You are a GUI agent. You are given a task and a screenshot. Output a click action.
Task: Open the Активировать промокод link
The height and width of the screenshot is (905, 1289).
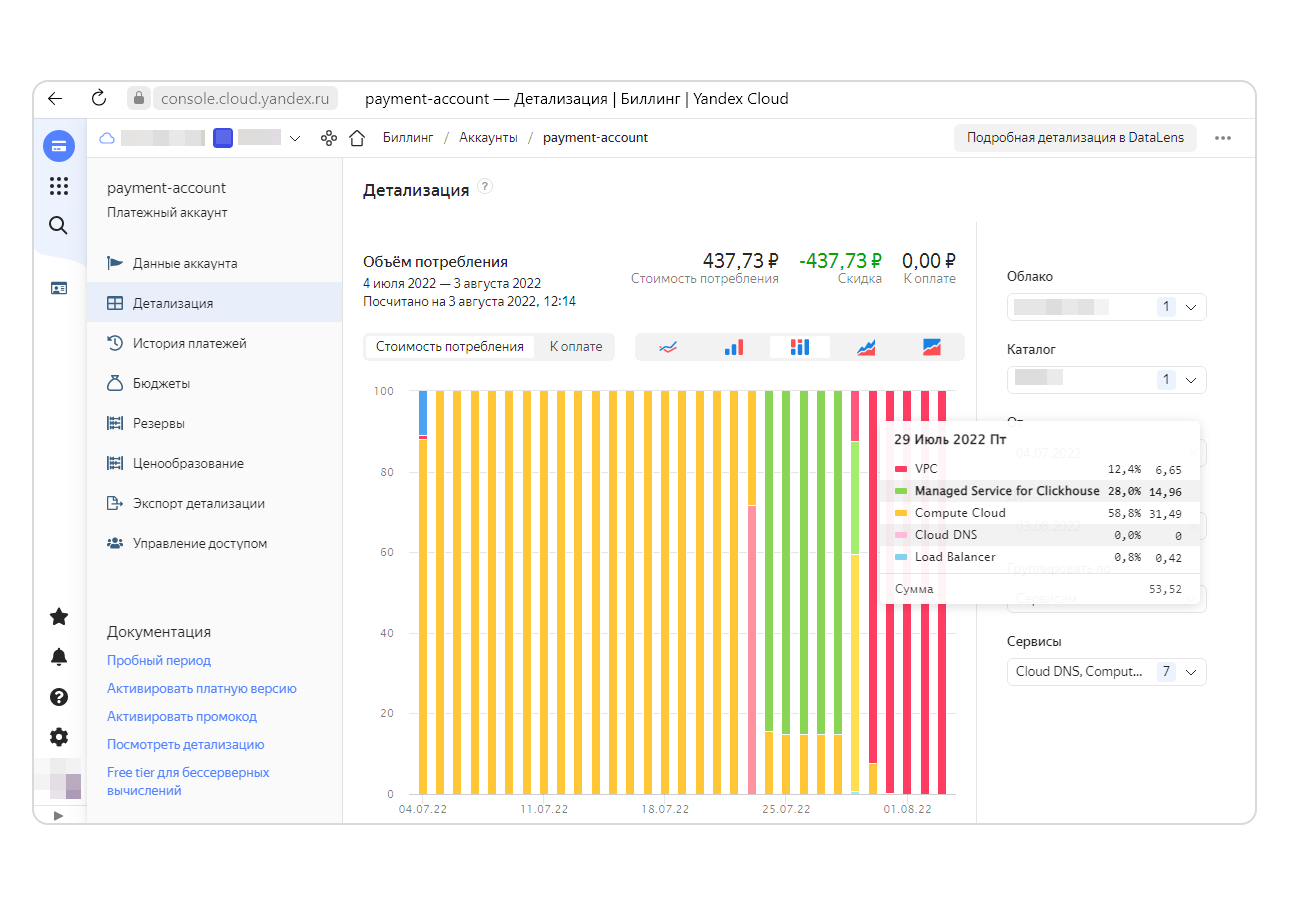[182, 717]
